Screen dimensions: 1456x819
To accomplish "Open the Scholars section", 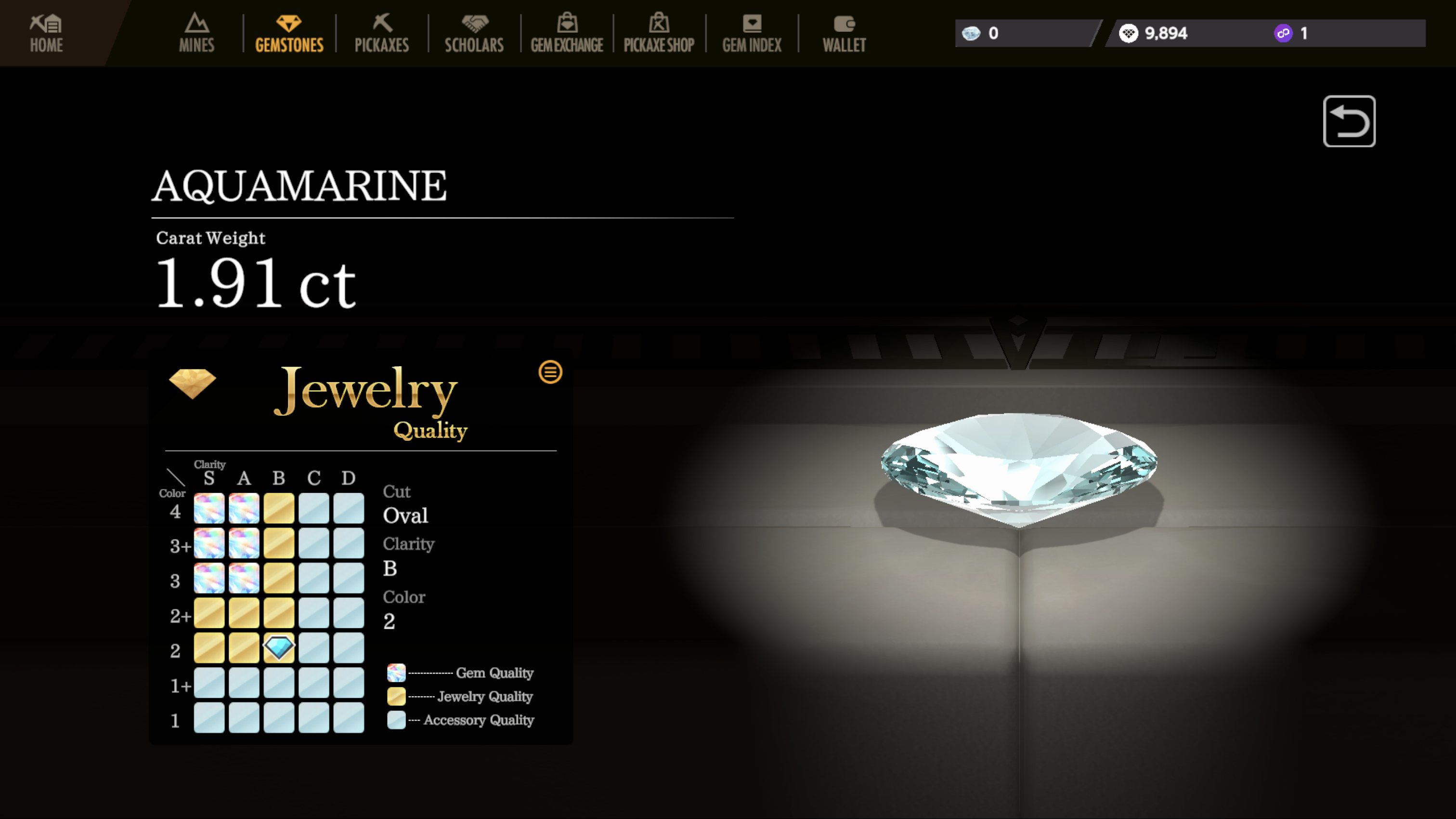I will click(474, 34).
